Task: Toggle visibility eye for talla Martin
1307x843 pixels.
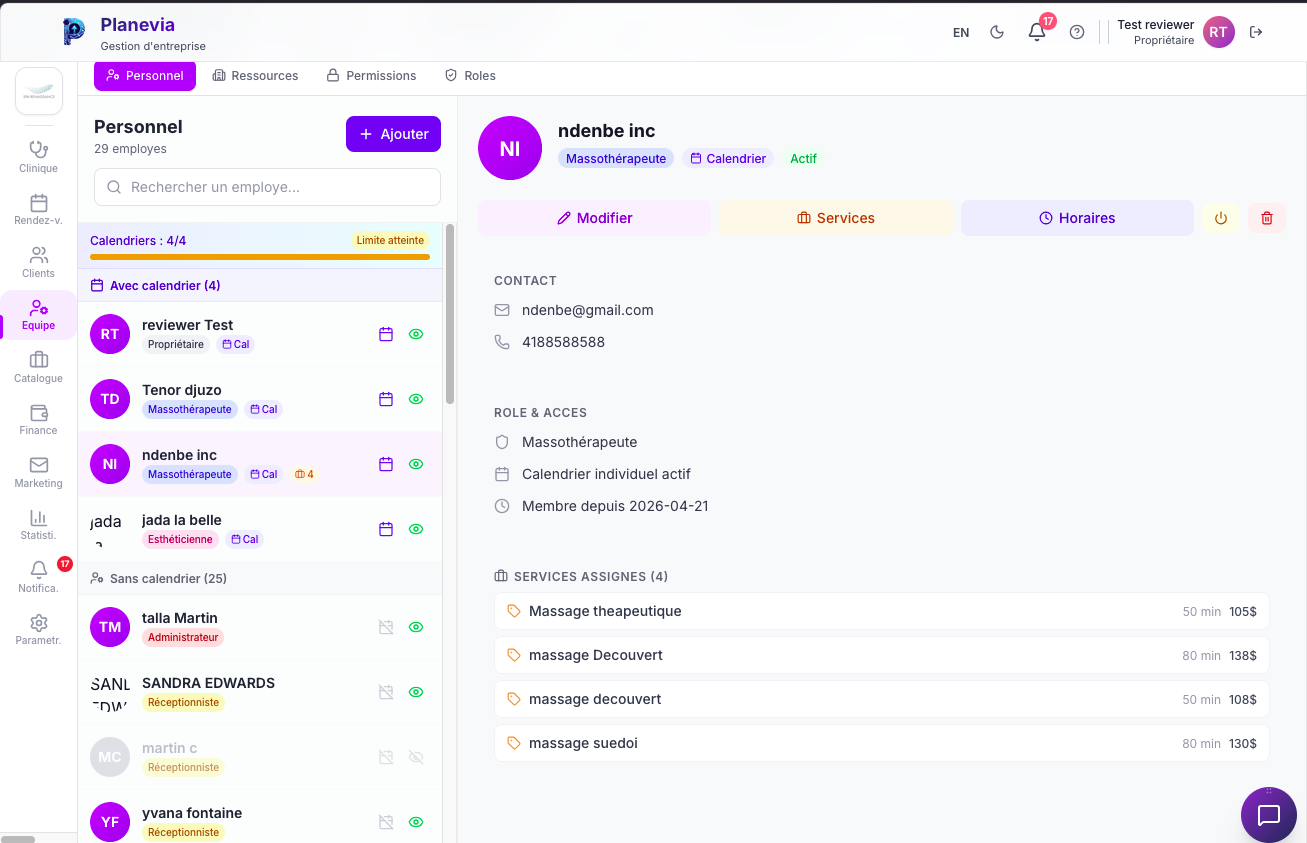Action: [416, 627]
